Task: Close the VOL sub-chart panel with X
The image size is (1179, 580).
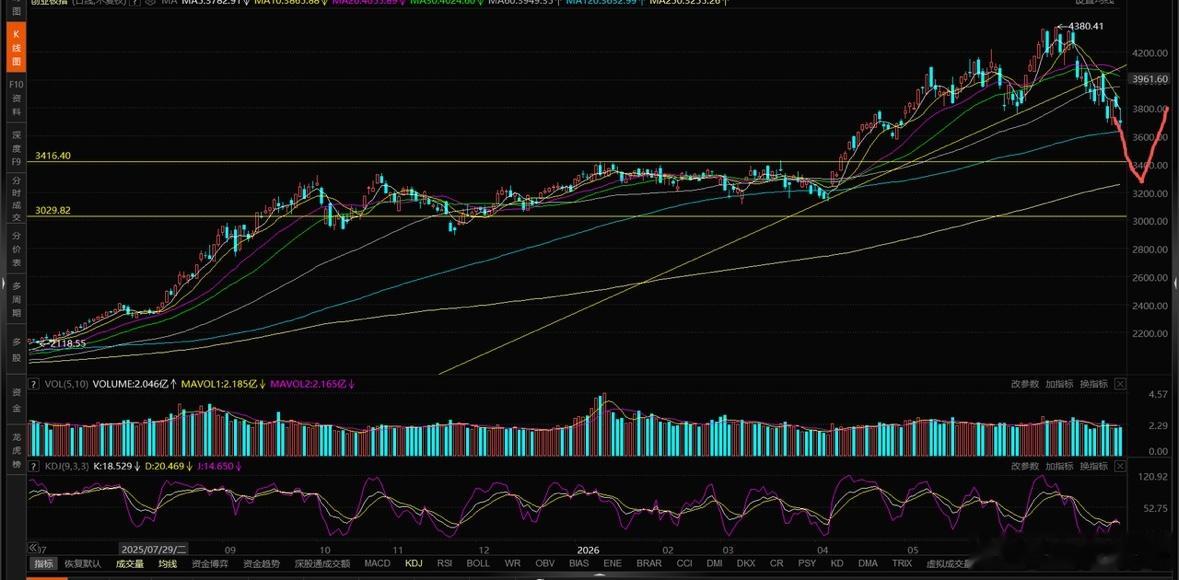Action: point(1120,384)
